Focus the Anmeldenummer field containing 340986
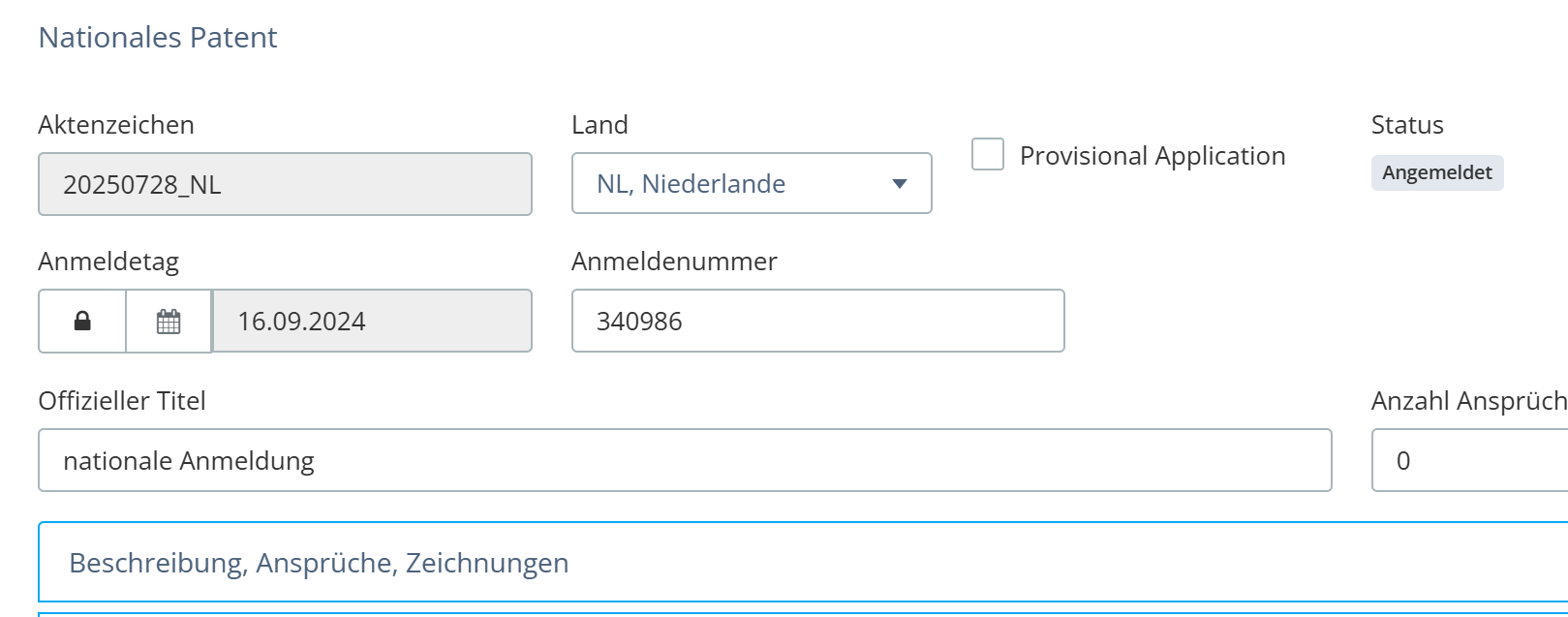 [818, 321]
